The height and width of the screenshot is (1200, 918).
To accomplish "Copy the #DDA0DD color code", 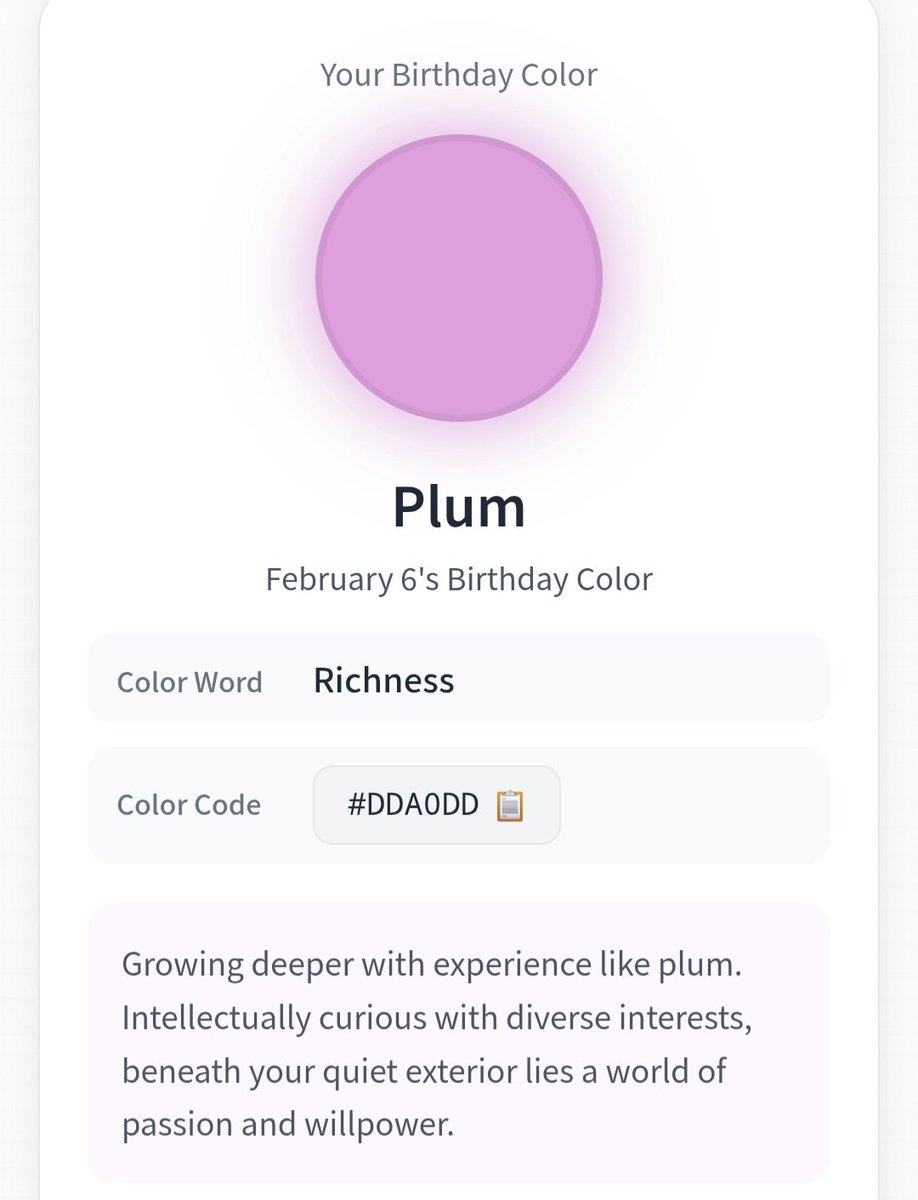I will (437, 805).
